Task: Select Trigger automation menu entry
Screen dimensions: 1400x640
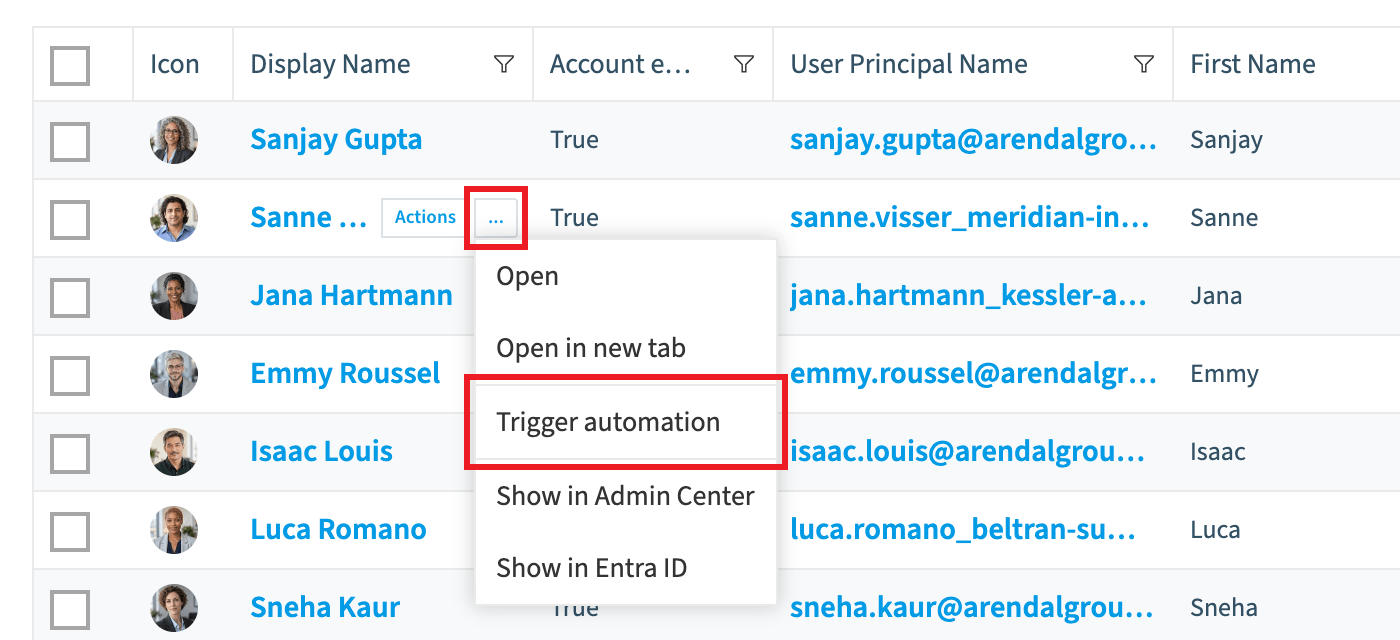Action: (x=626, y=422)
